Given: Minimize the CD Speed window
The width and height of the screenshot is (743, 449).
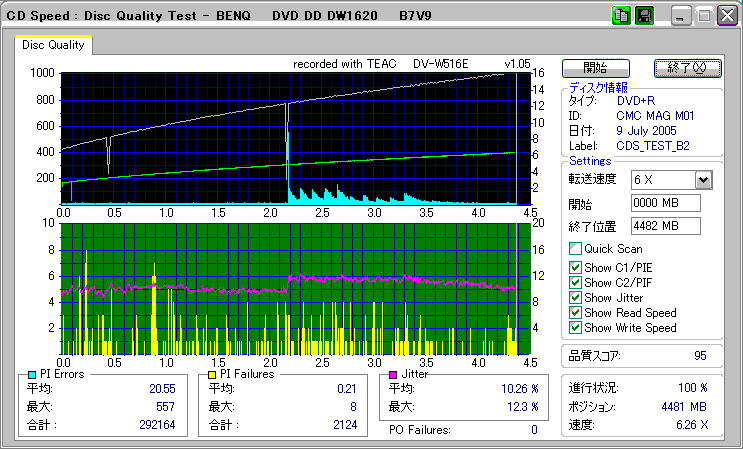Looking at the screenshot, I should (x=682, y=16).
